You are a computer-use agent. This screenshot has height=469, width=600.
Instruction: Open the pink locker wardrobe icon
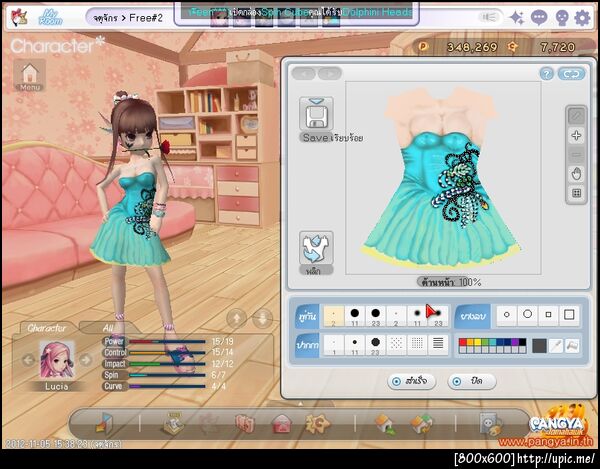pyautogui.click(x=245, y=424)
